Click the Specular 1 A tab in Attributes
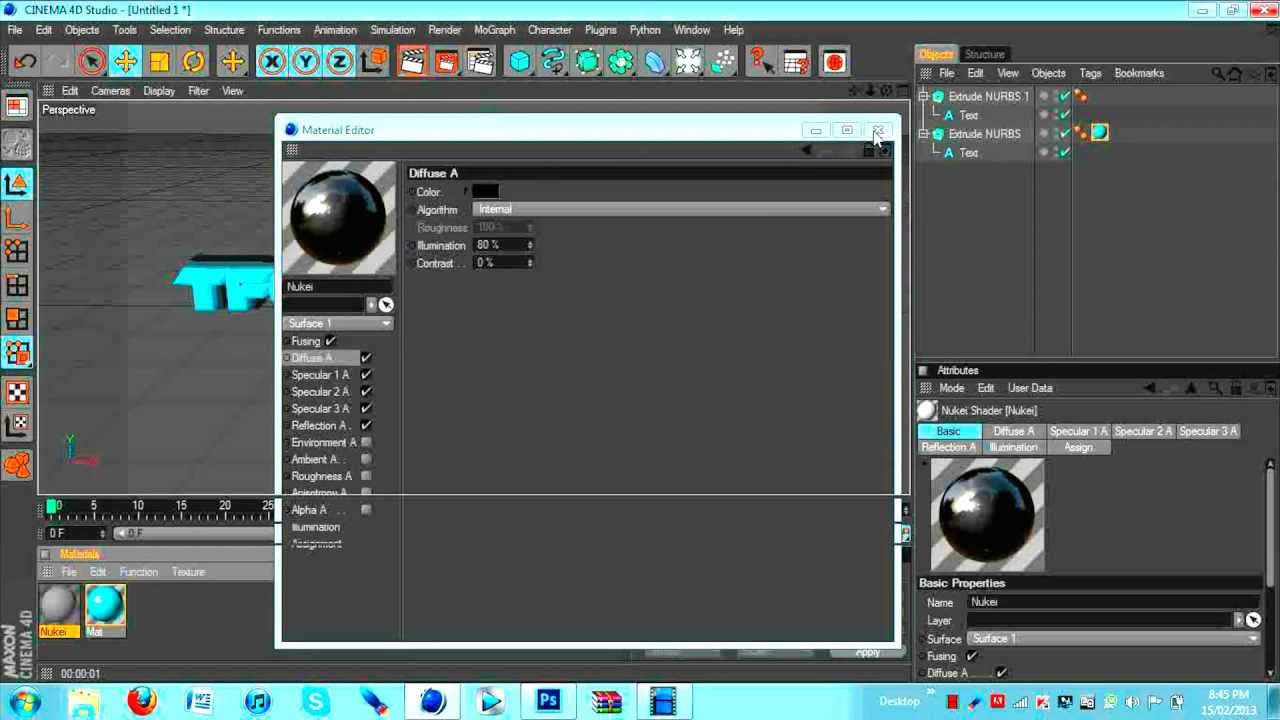 coord(1078,431)
